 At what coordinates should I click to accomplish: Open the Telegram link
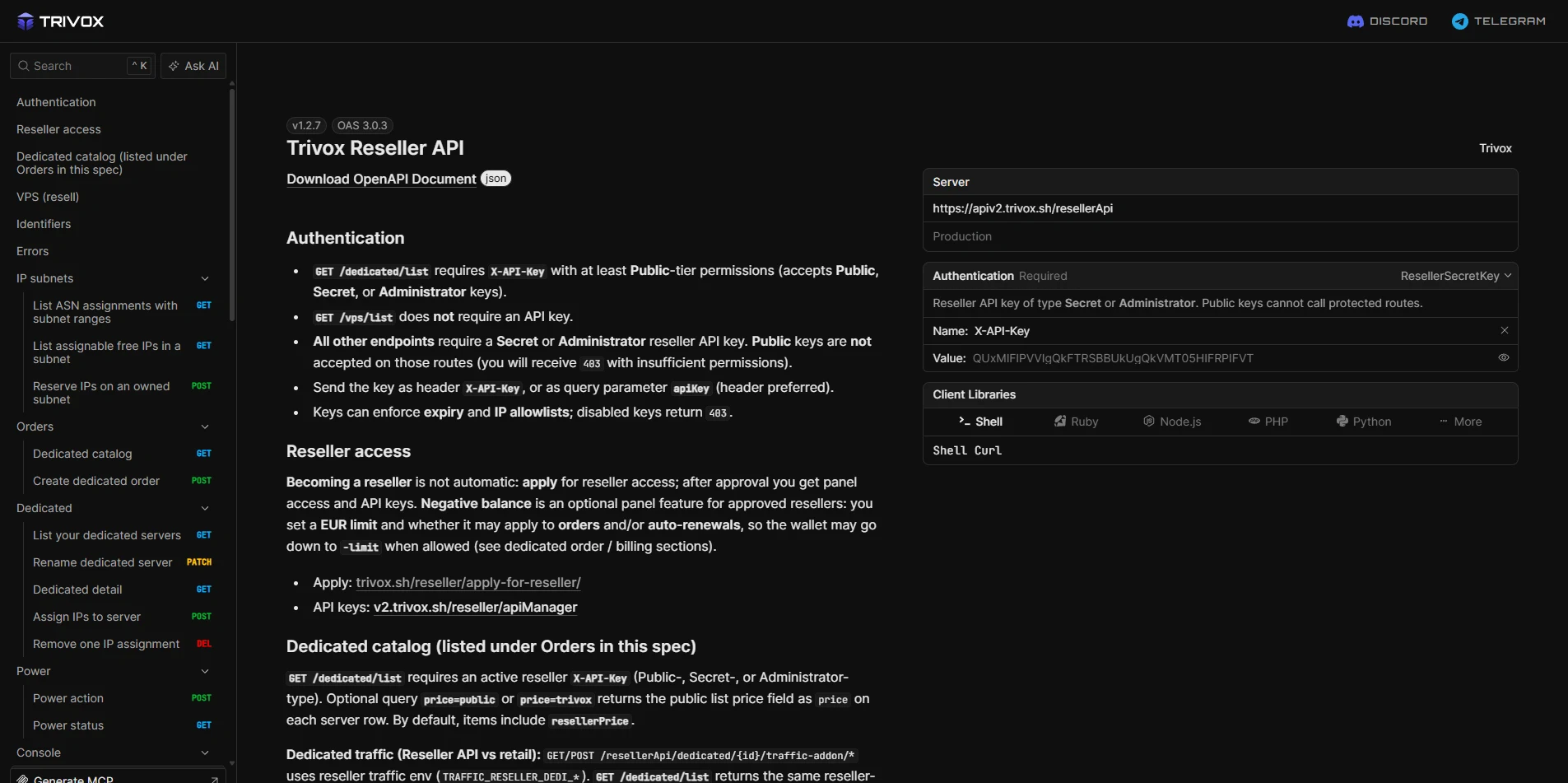coord(1498,21)
